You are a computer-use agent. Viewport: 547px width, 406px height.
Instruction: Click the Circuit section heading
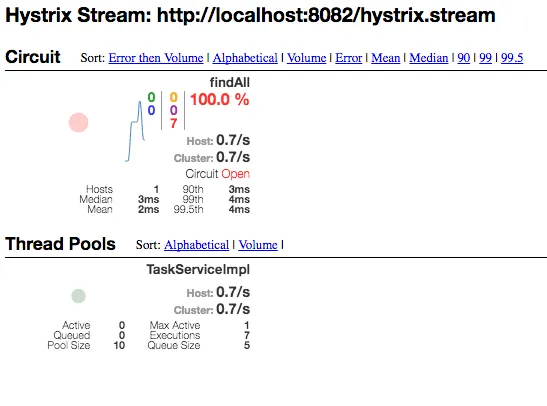click(33, 57)
